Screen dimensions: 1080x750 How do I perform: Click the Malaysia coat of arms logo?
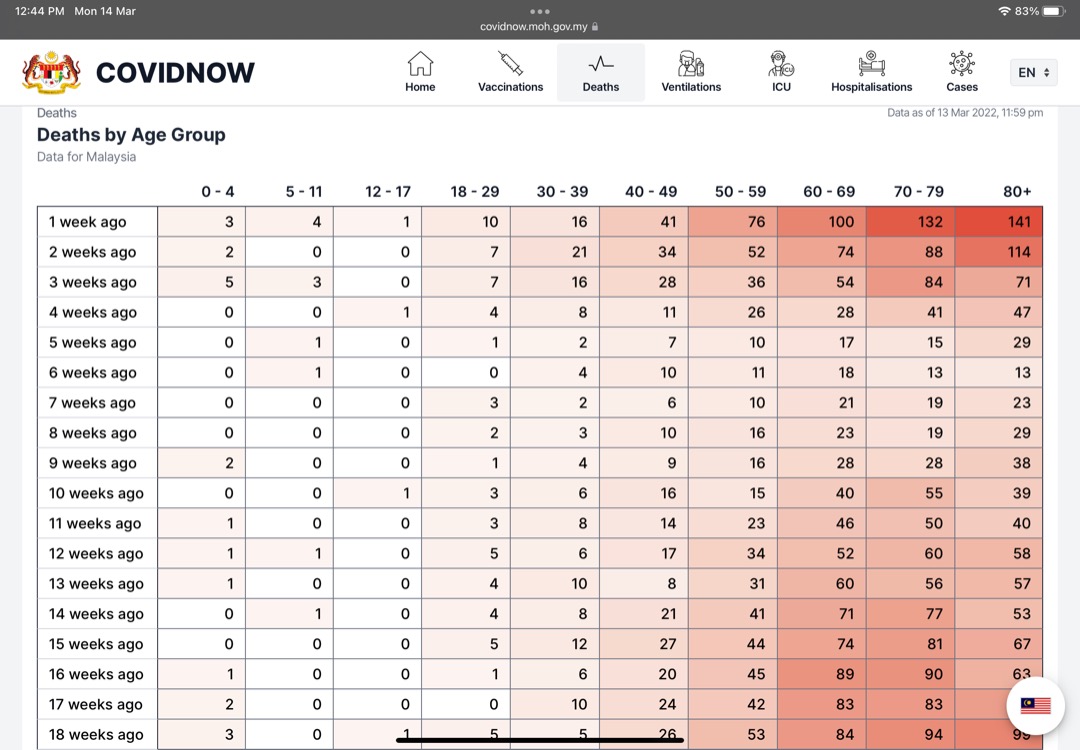point(51,72)
